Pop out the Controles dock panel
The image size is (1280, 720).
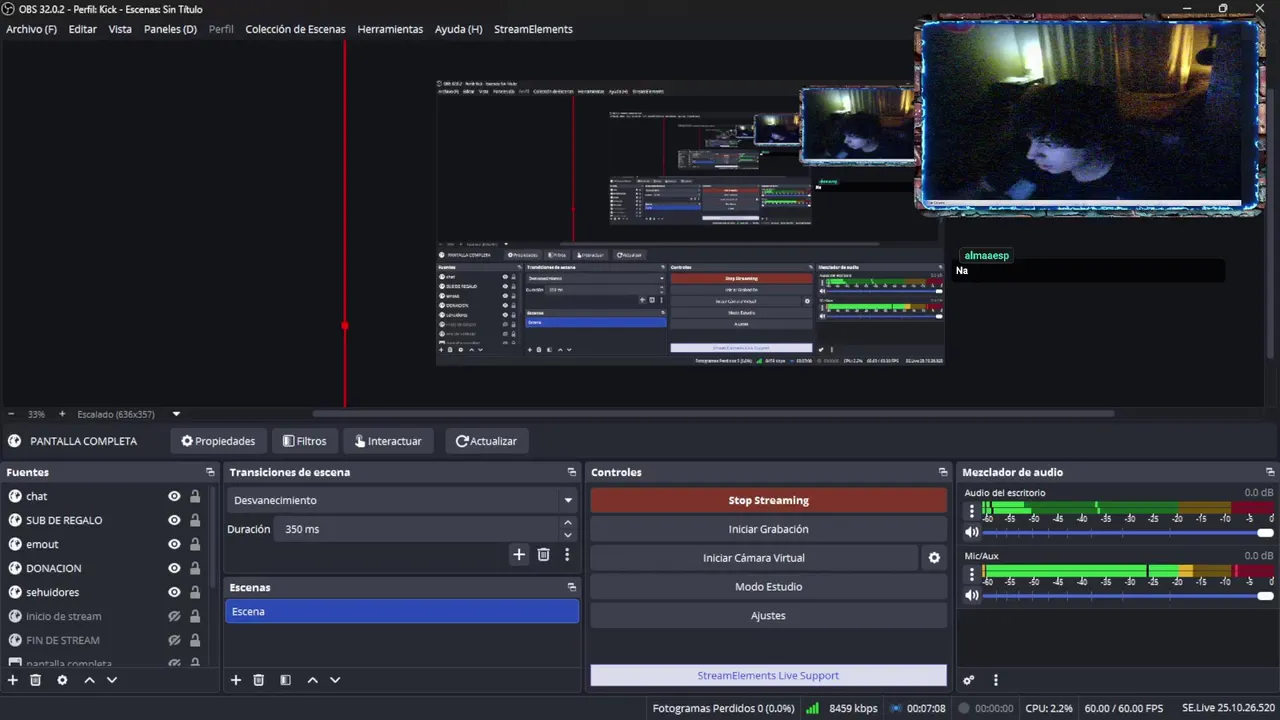click(942, 472)
